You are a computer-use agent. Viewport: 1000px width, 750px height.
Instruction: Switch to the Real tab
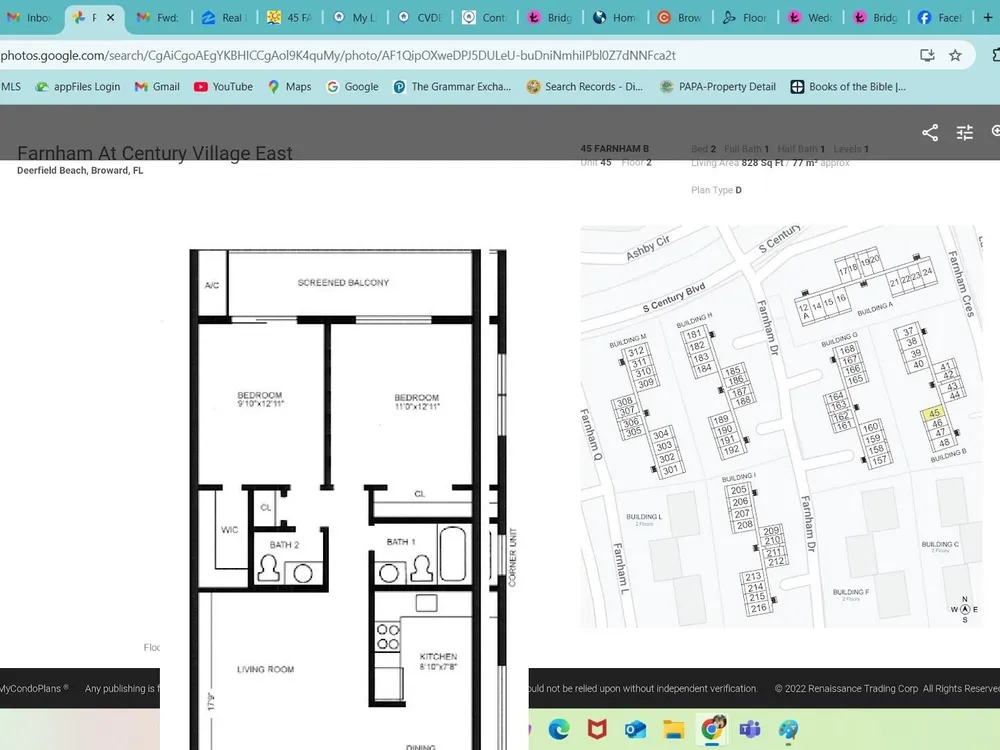pyautogui.click(x=225, y=18)
